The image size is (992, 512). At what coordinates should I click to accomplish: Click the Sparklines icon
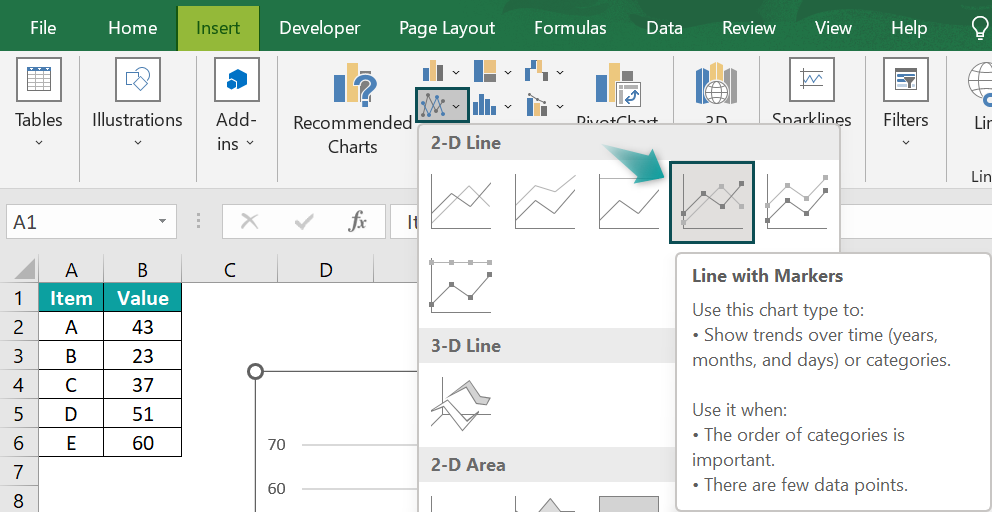tap(812, 80)
